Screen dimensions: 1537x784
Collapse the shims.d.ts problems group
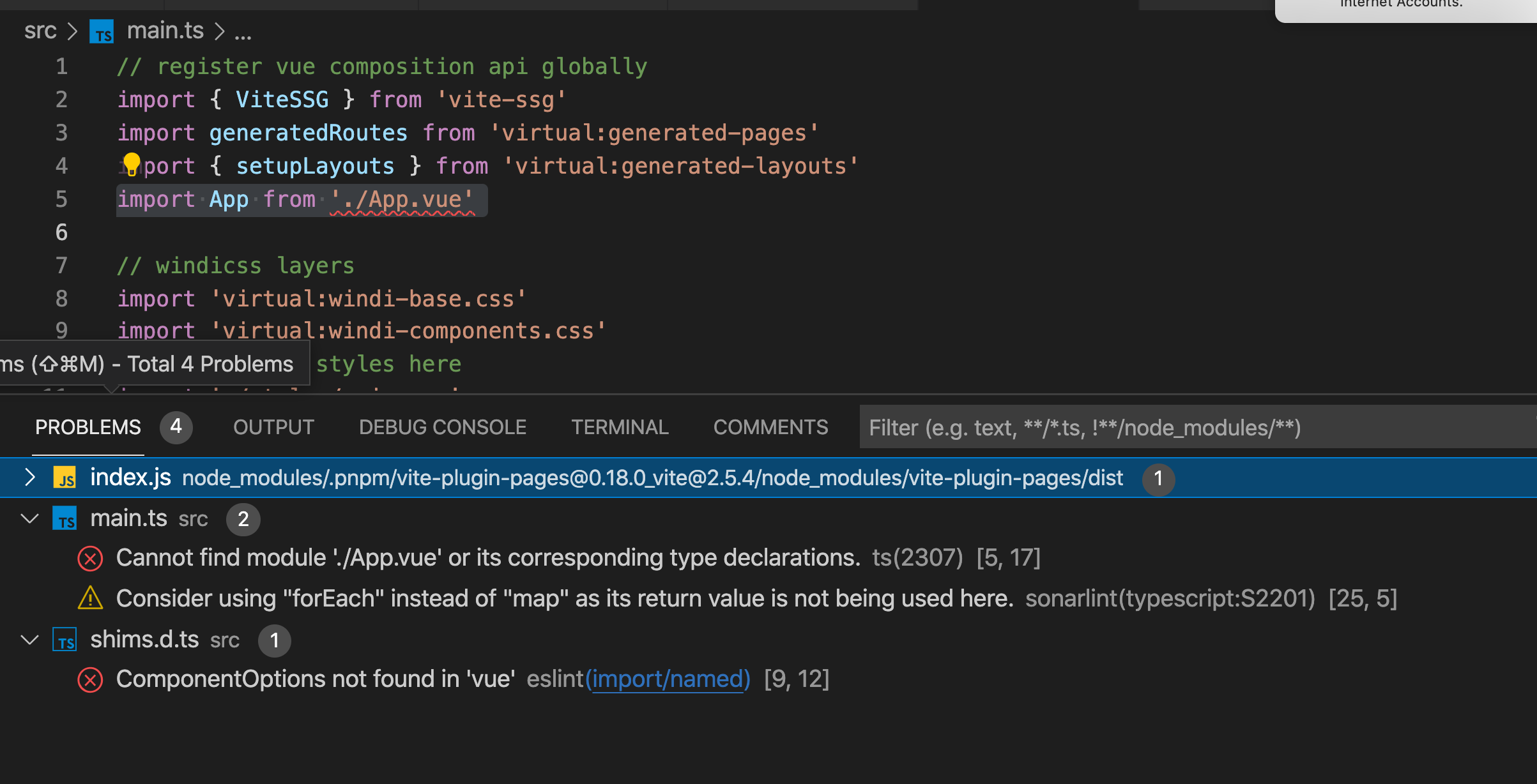click(29, 640)
